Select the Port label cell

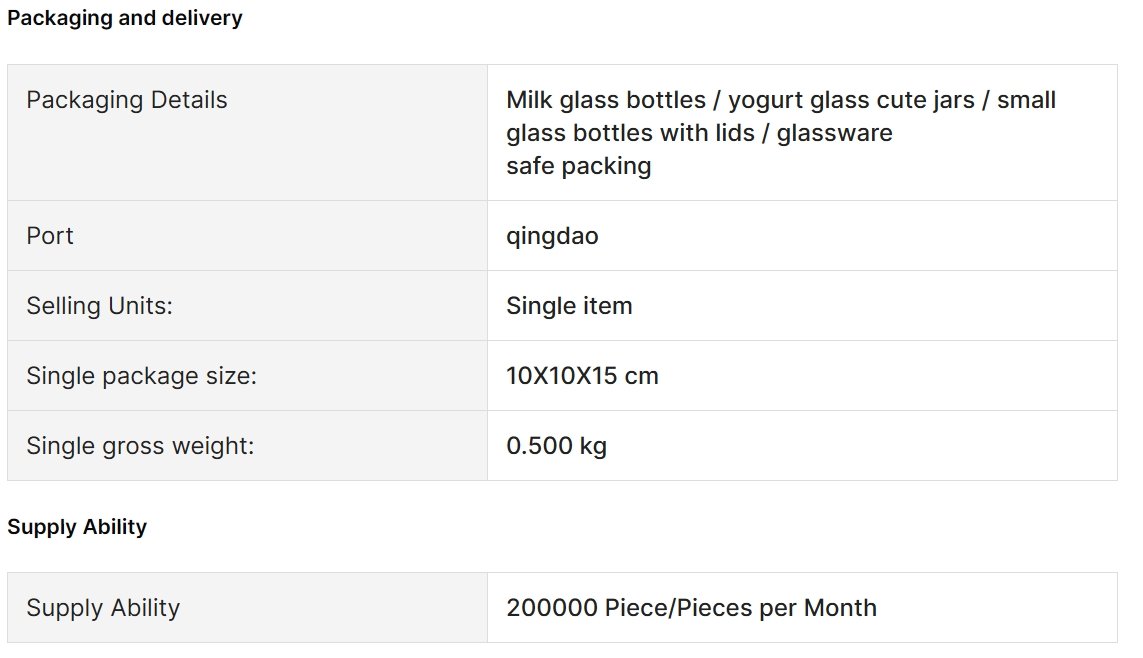(247, 236)
